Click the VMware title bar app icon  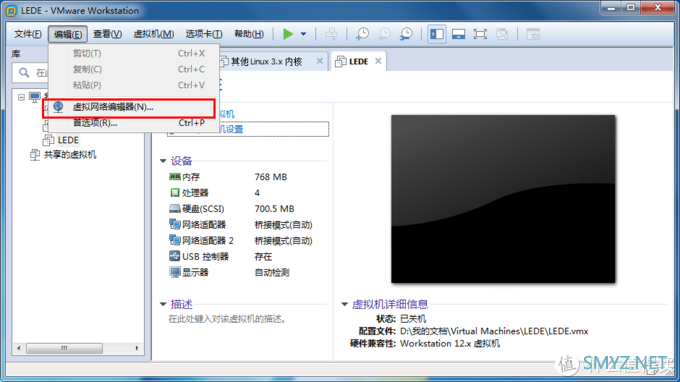pyautogui.click(x=11, y=10)
